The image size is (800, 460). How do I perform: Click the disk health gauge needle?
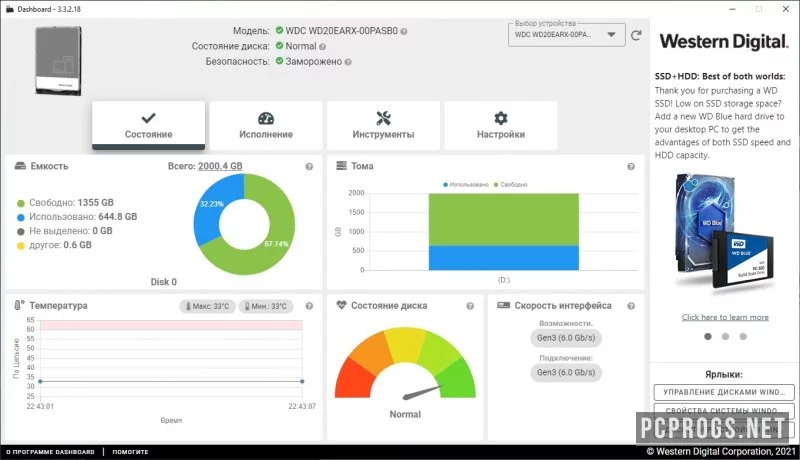pos(422,392)
